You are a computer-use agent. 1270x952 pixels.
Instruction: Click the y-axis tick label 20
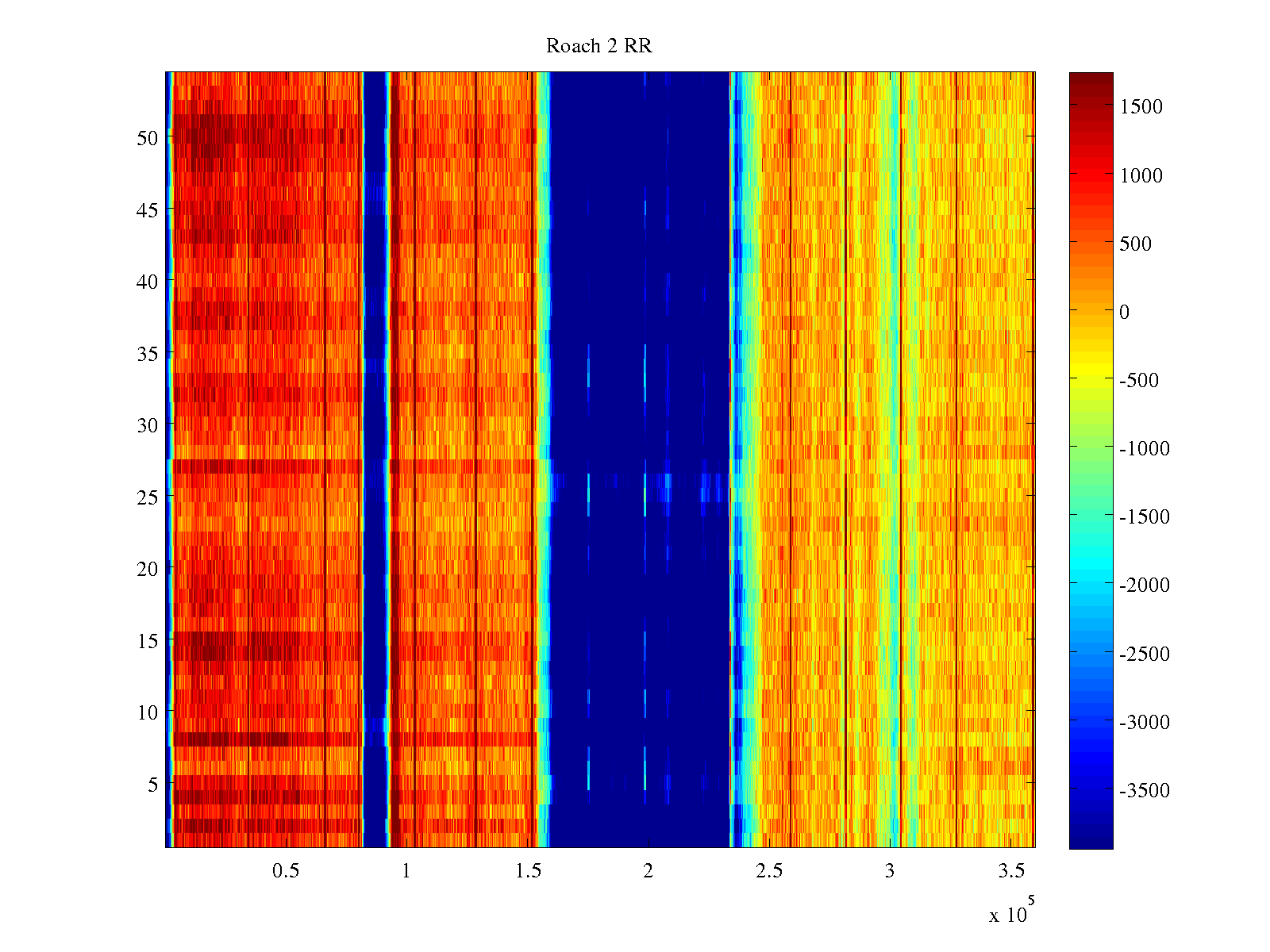pos(148,569)
